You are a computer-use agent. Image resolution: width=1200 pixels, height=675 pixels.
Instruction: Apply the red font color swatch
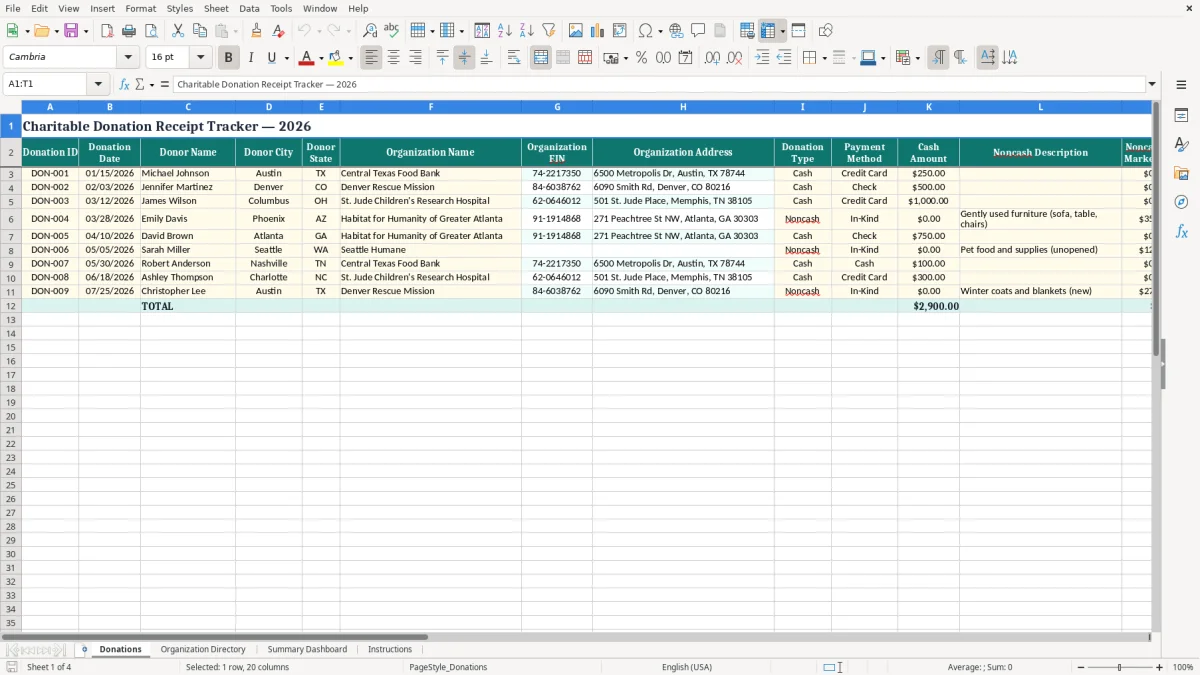coord(307,58)
